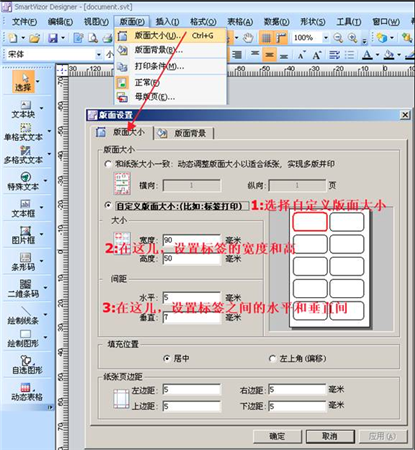Expand the fill color dropdown arrow
Viewport: 415px width, 450px height.
click(399, 55)
